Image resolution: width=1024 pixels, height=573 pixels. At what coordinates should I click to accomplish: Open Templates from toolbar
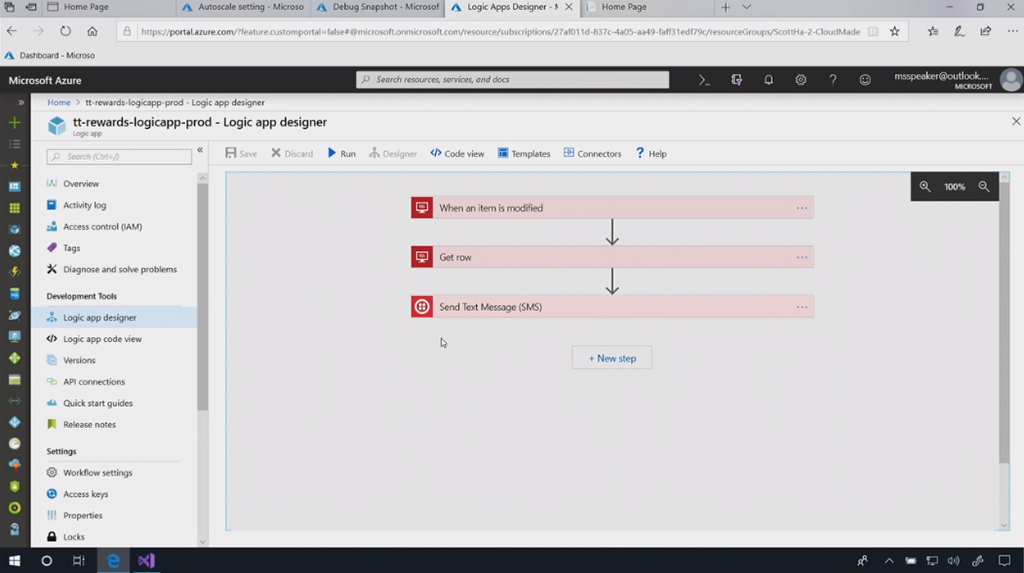pyautogui.click(x=524, y=154)
